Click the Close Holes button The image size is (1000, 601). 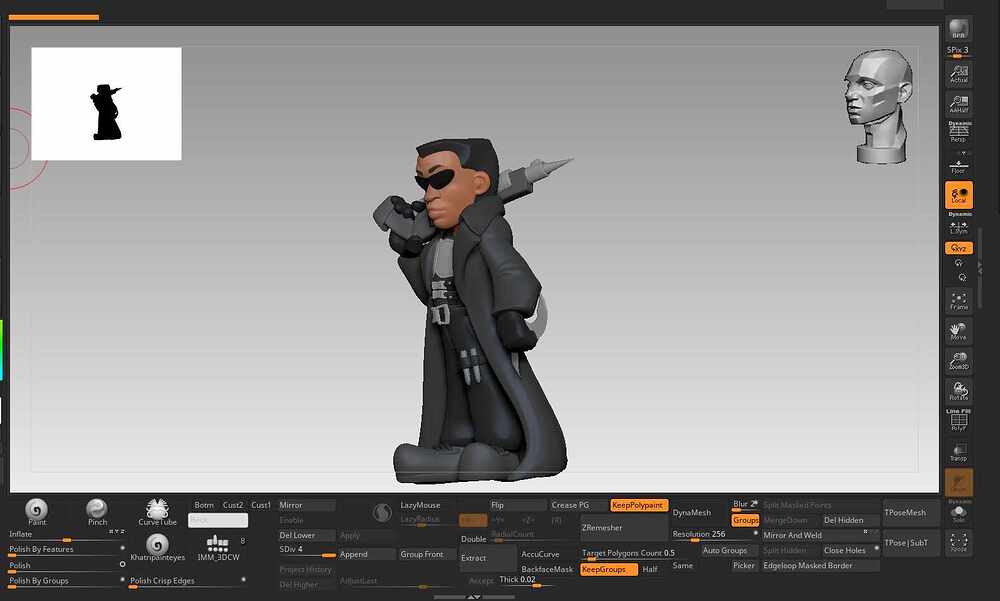coord(851,550)
